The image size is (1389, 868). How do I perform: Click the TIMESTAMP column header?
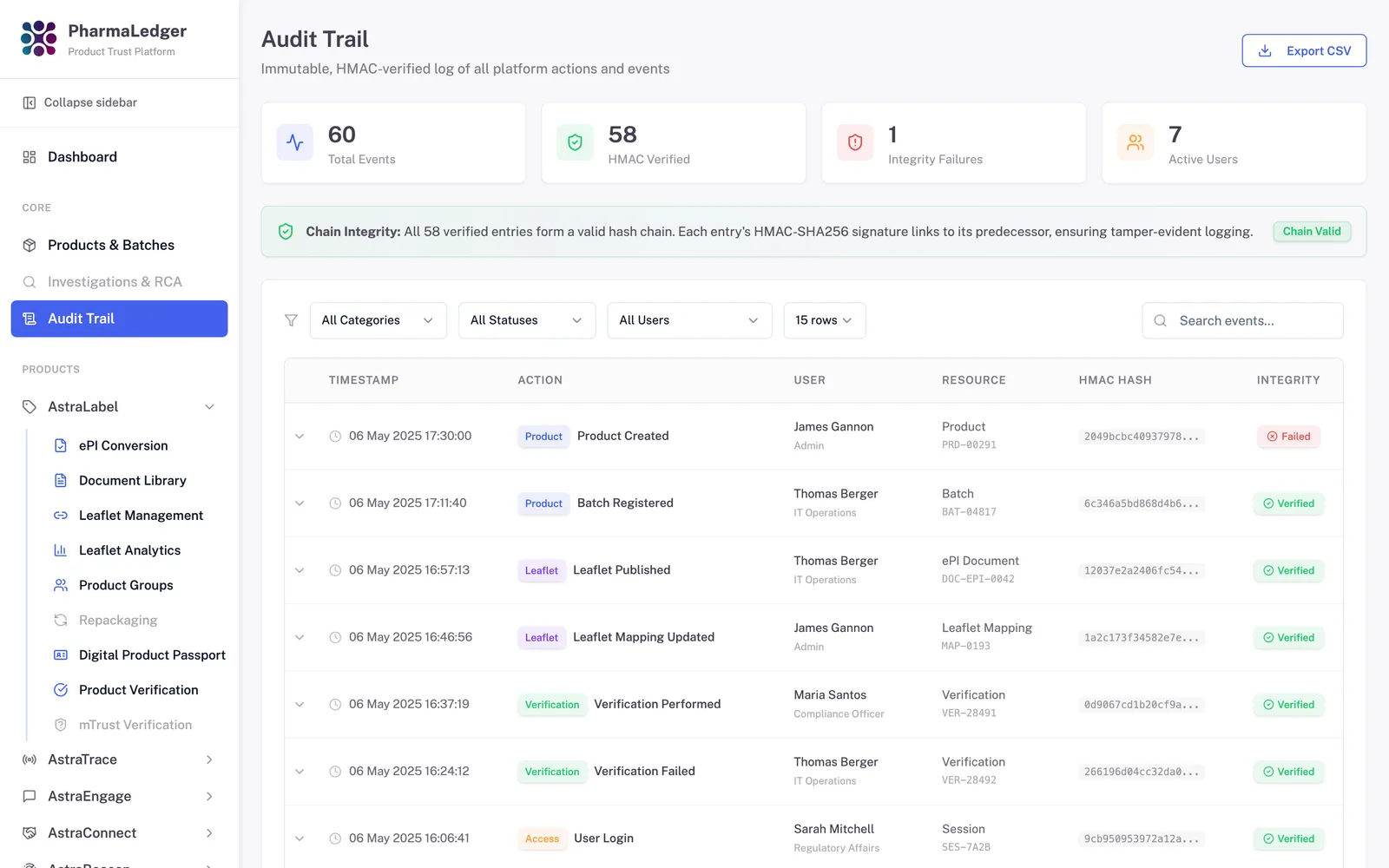point(364,380)
